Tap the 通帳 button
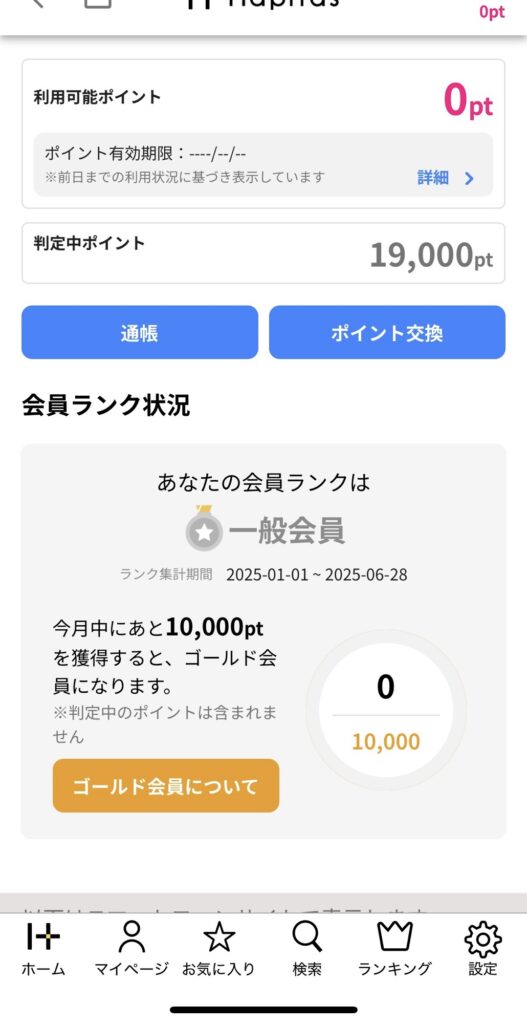This screenshot has height=1024, width=527. tap(140, 332)
